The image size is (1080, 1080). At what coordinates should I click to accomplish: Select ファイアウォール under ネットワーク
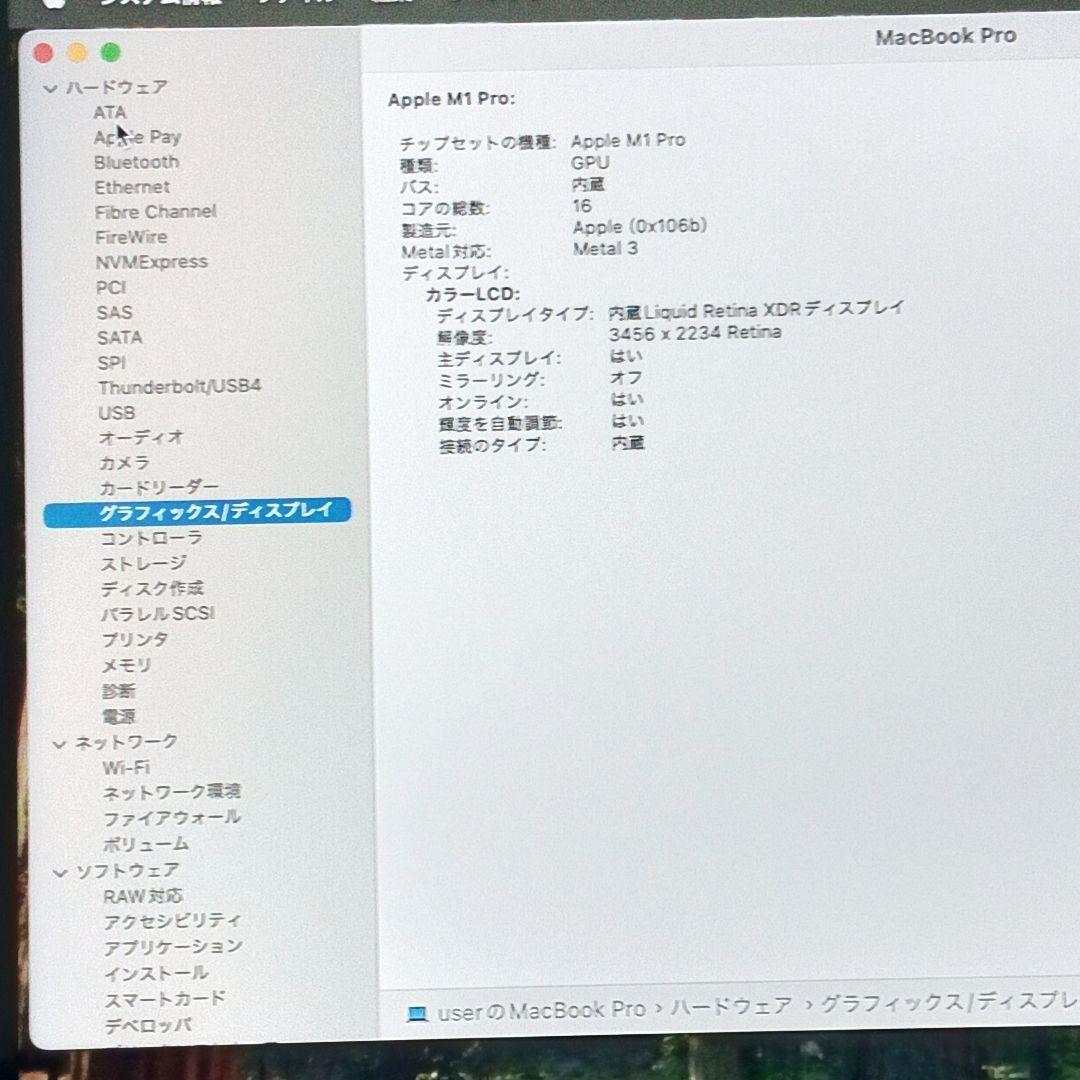click(x=170, y=817)
